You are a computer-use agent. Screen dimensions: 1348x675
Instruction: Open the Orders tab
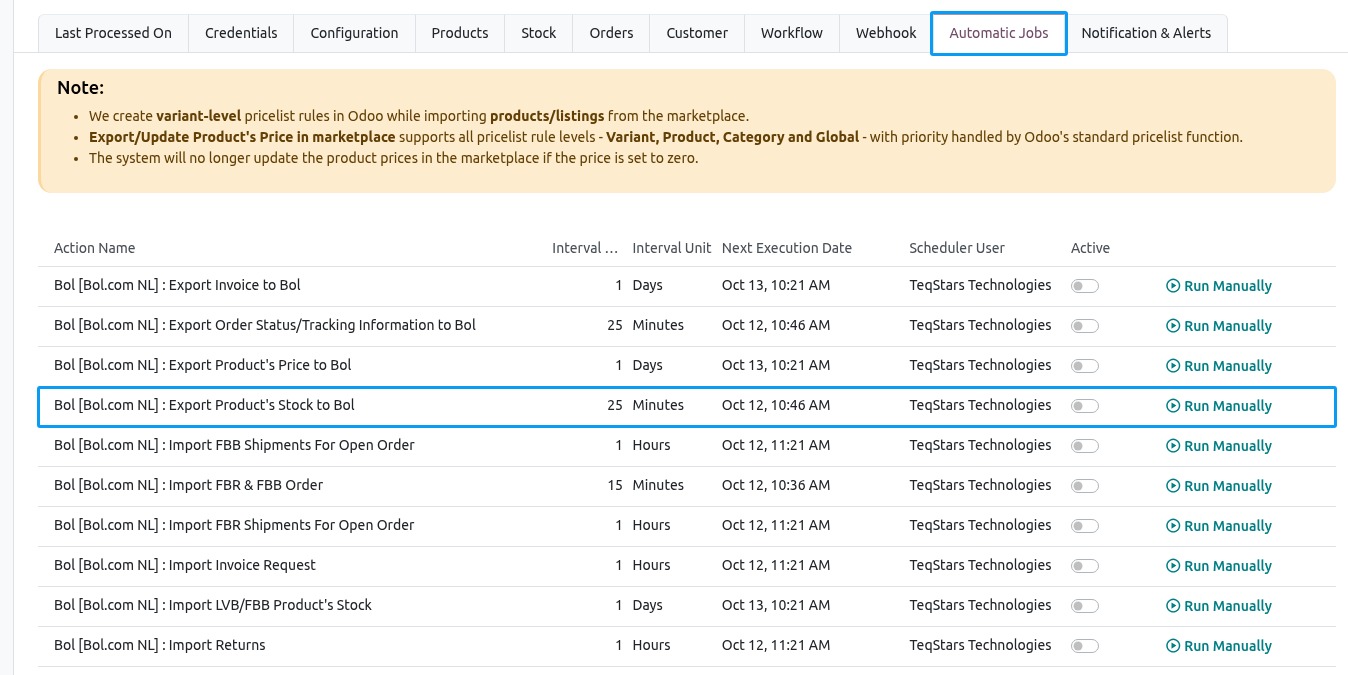pyautogui.click(x=611, y=33)
